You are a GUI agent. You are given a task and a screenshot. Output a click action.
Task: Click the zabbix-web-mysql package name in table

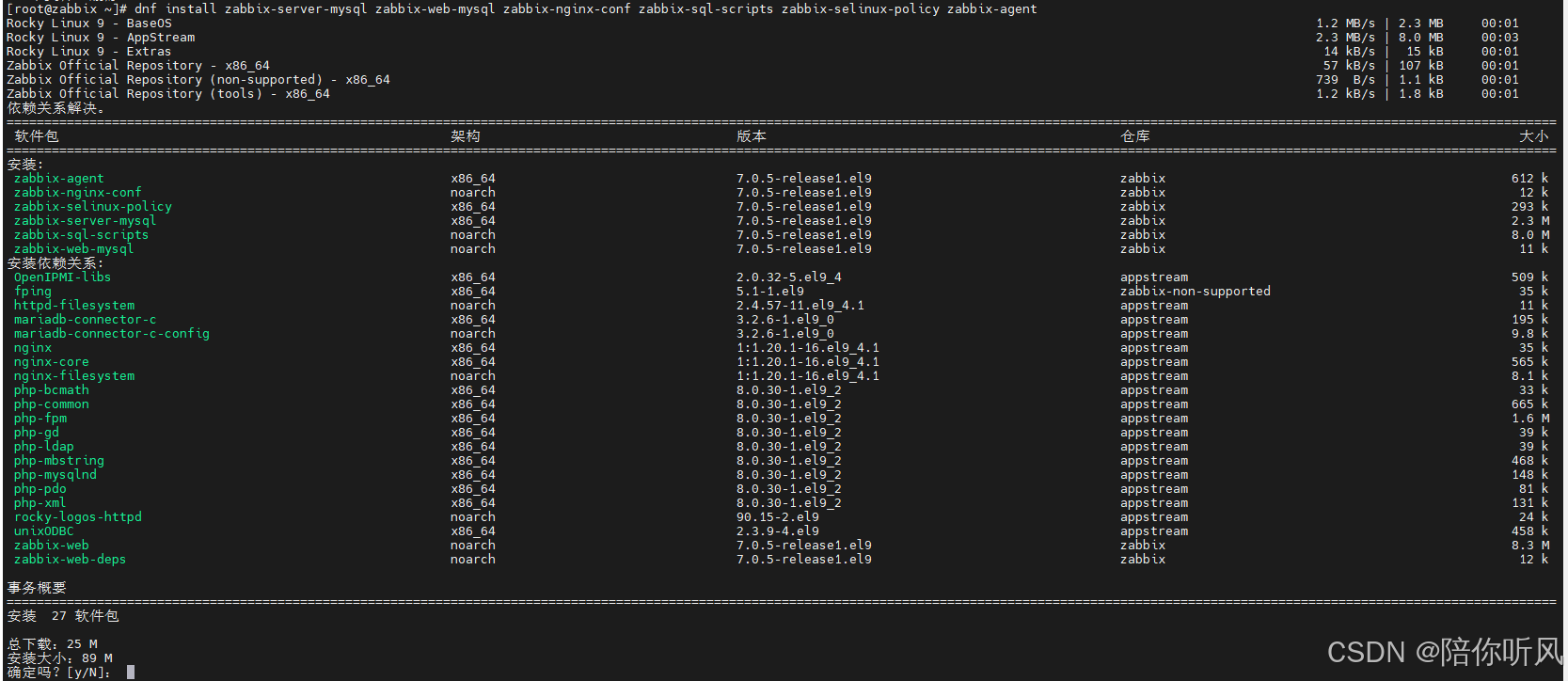click(x=73, y=248)
